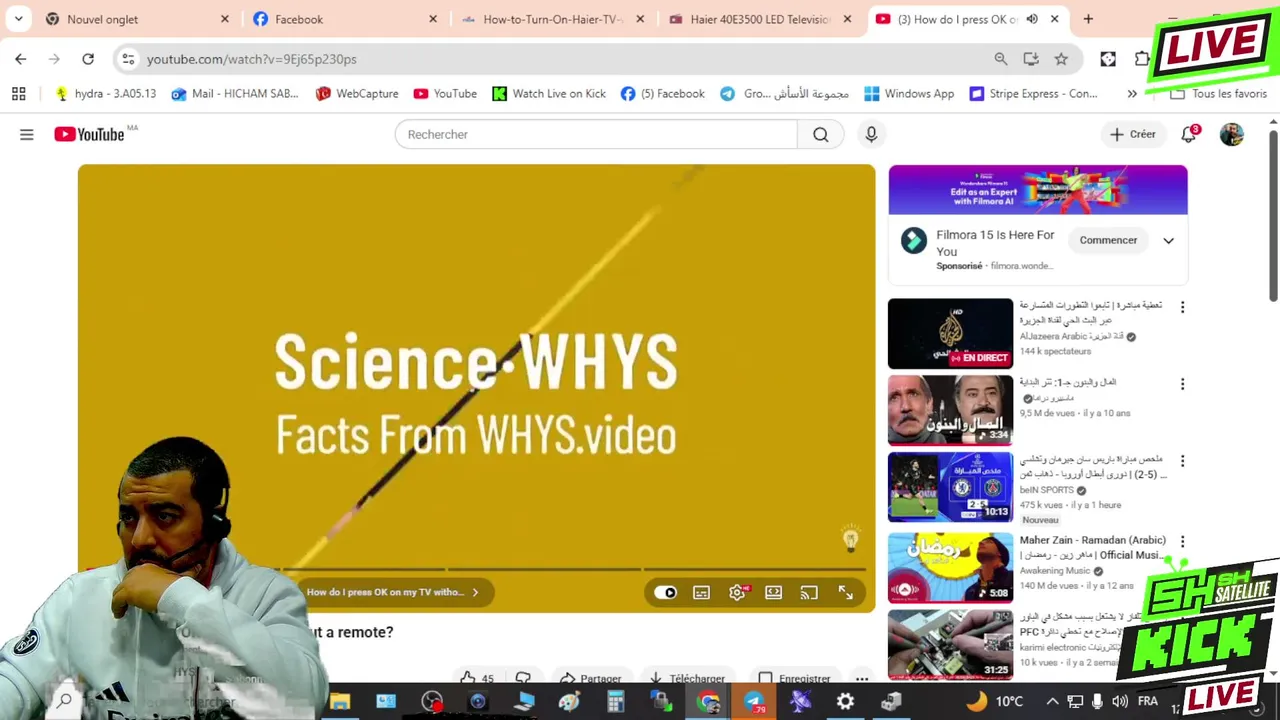
Task: Open the Stripe Express bookmark
Action: [x=1033, y=93]
